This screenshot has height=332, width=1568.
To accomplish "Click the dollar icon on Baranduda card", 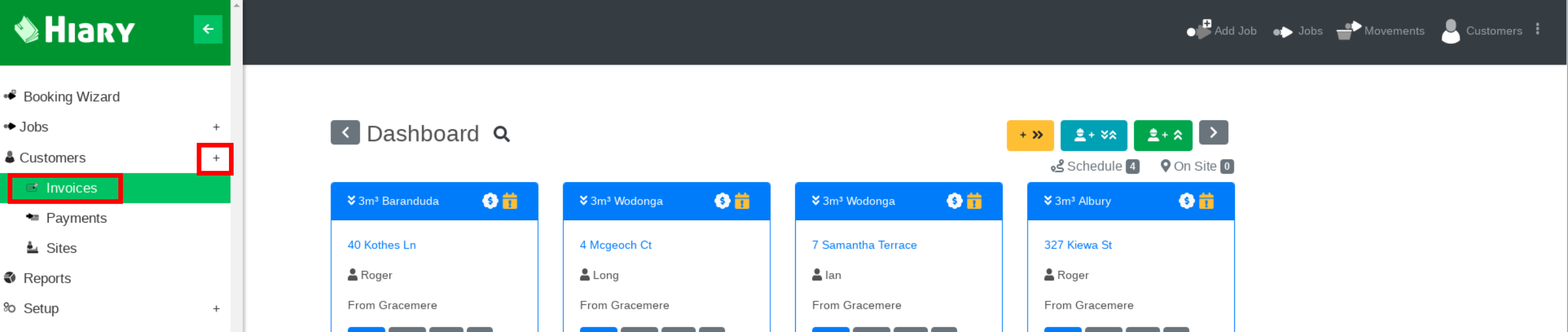I will click(490, 201).
